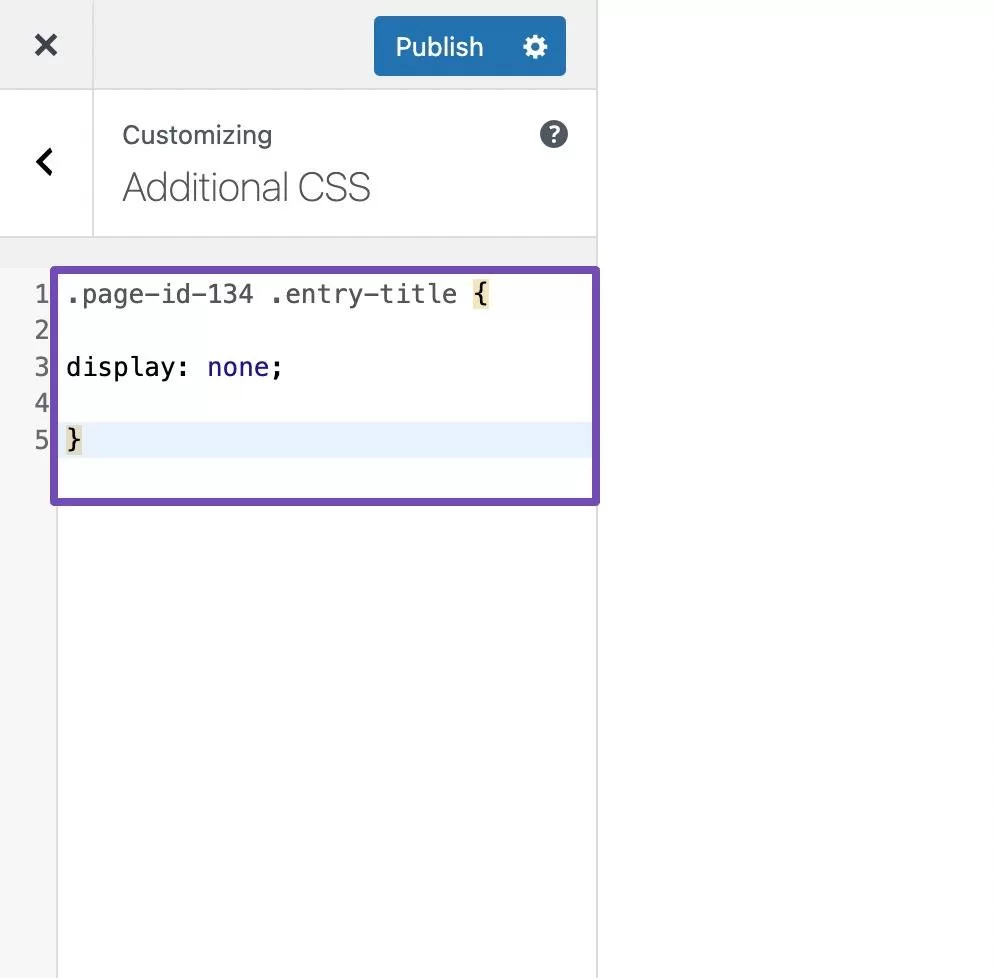Click the none value in the CSS
The height and width of the screenshot is (978, 994).
click(238, 368)
